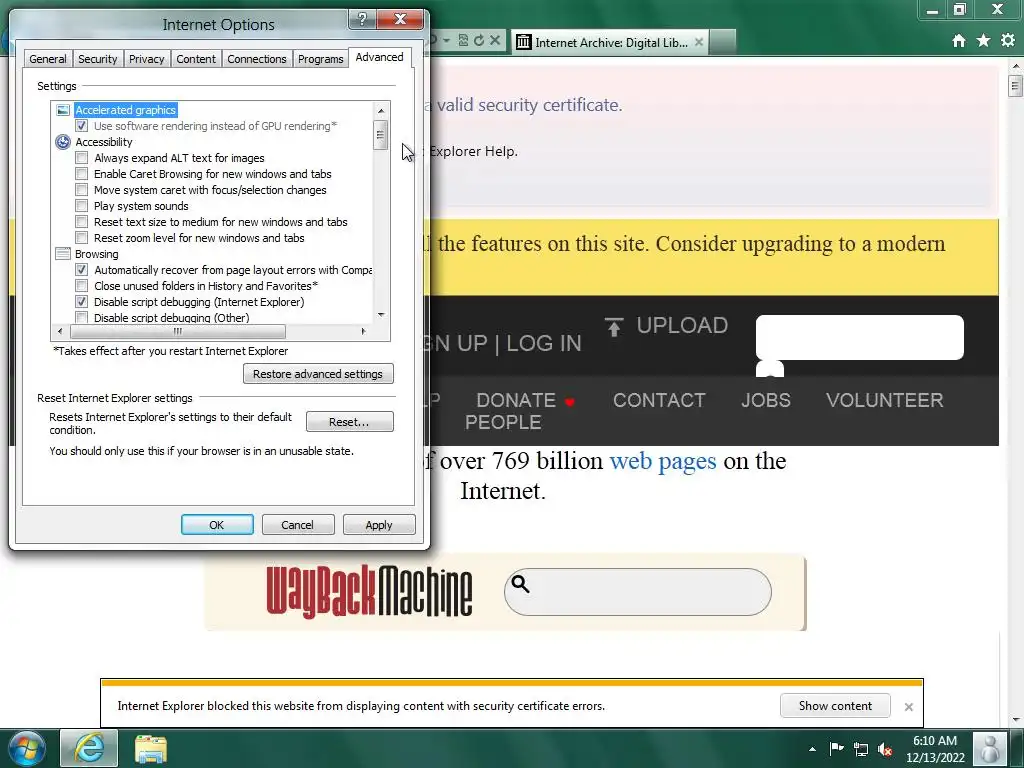Viewport: 1024px width, 768px height.
Task: Click the Accessibility category icon
Action: pos(63,142)
